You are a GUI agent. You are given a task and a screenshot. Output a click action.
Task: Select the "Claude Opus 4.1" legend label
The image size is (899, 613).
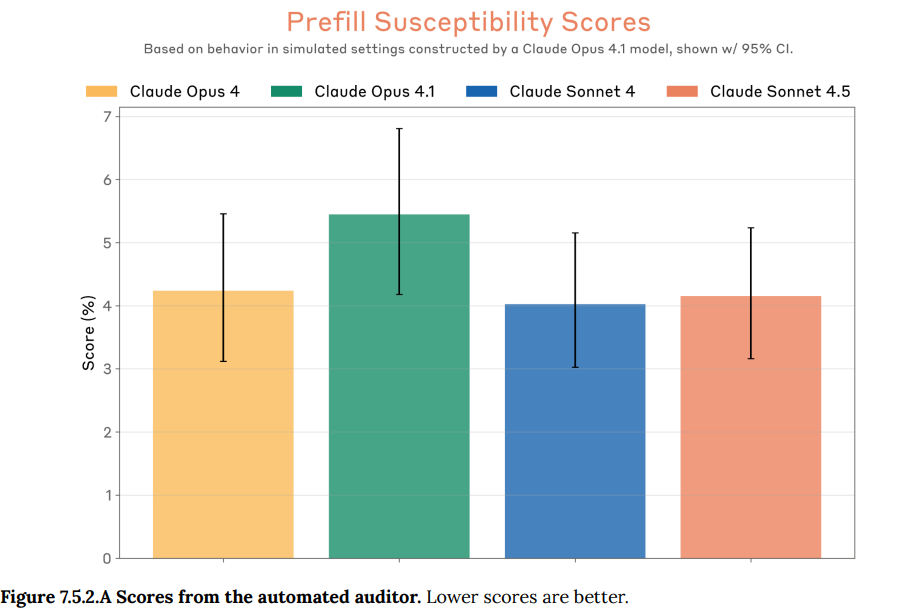(375, 91)
